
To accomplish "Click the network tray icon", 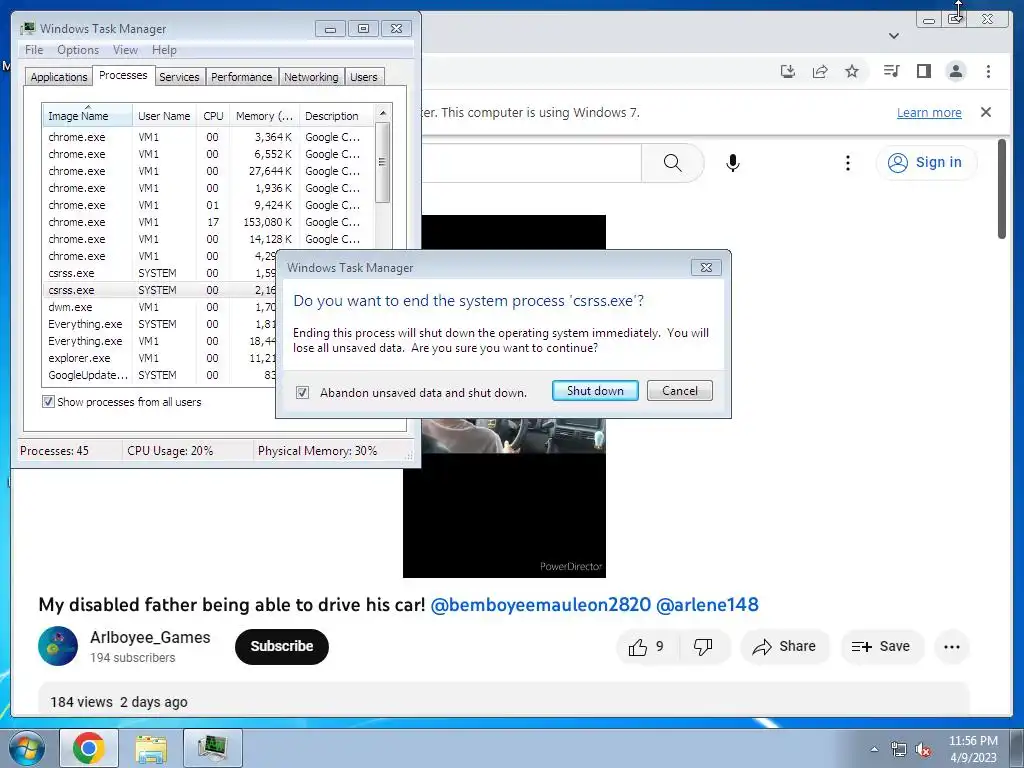I will point(899,749).
